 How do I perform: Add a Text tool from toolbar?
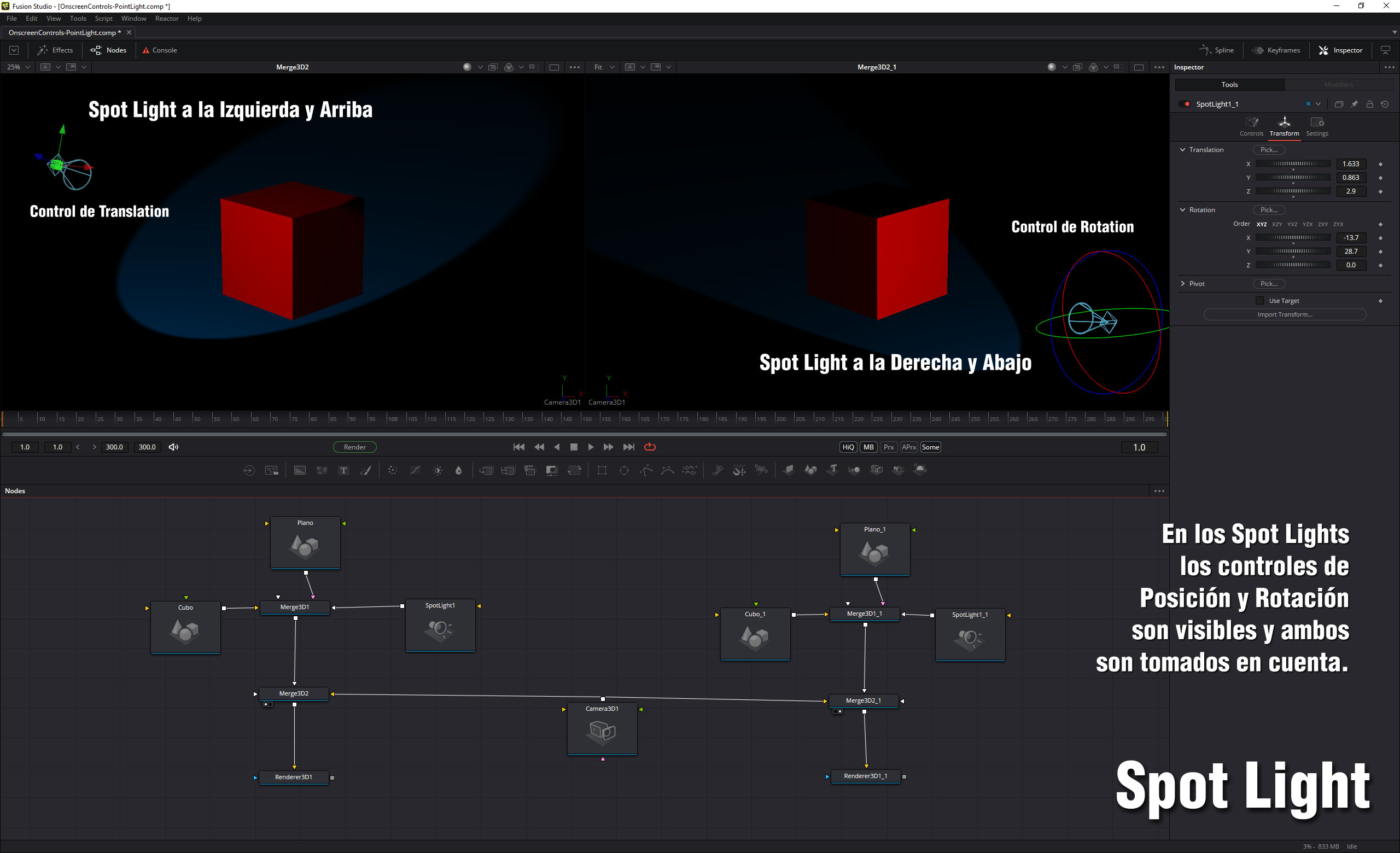[x=343, y=470]
